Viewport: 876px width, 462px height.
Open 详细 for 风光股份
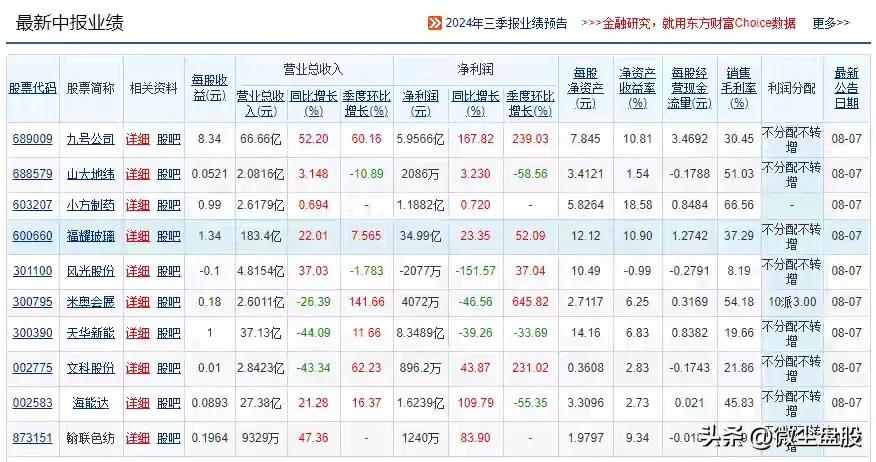pos(138,271)
